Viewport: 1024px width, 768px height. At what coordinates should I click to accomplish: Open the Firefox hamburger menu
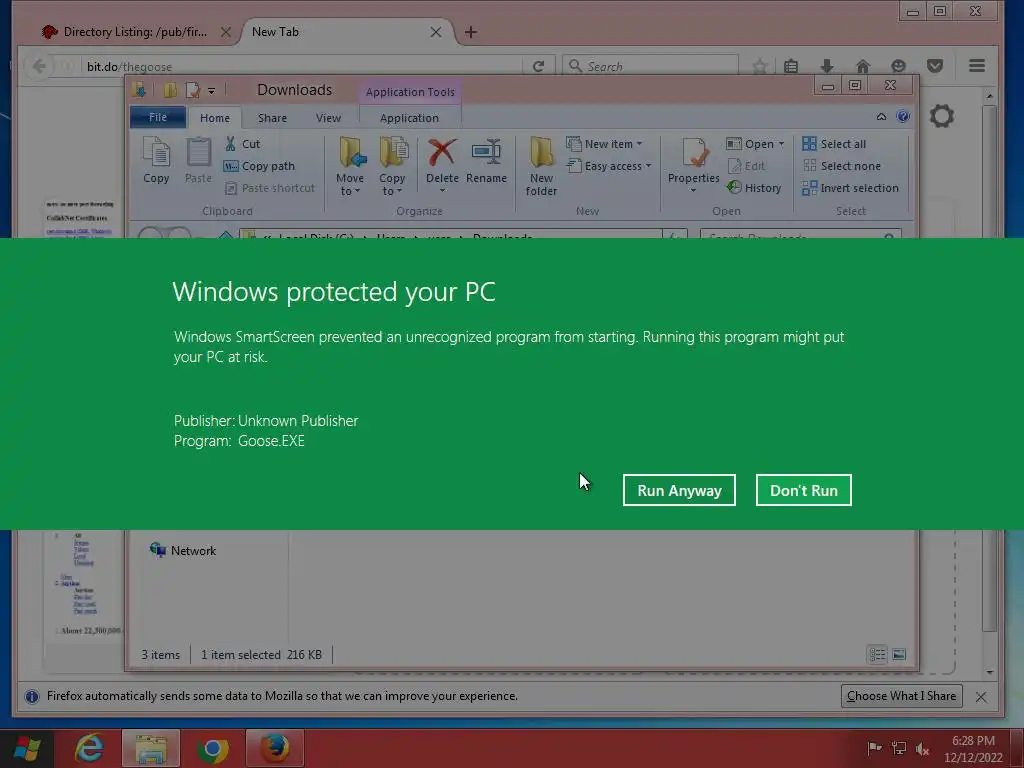[977, 66]
